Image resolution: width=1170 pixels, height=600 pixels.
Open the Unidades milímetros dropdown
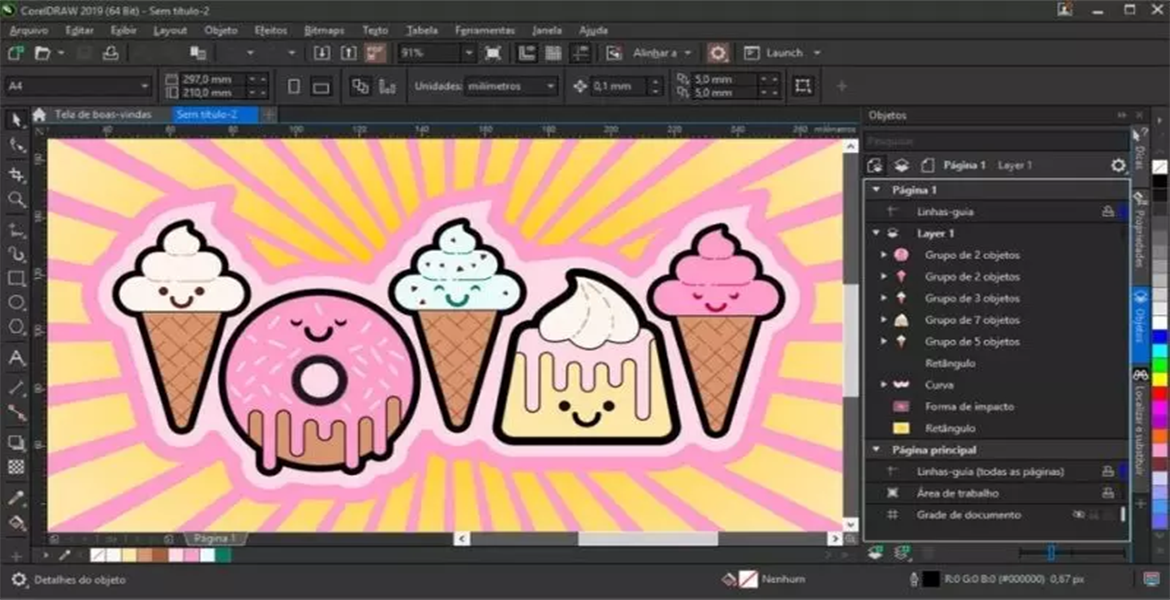511,87
